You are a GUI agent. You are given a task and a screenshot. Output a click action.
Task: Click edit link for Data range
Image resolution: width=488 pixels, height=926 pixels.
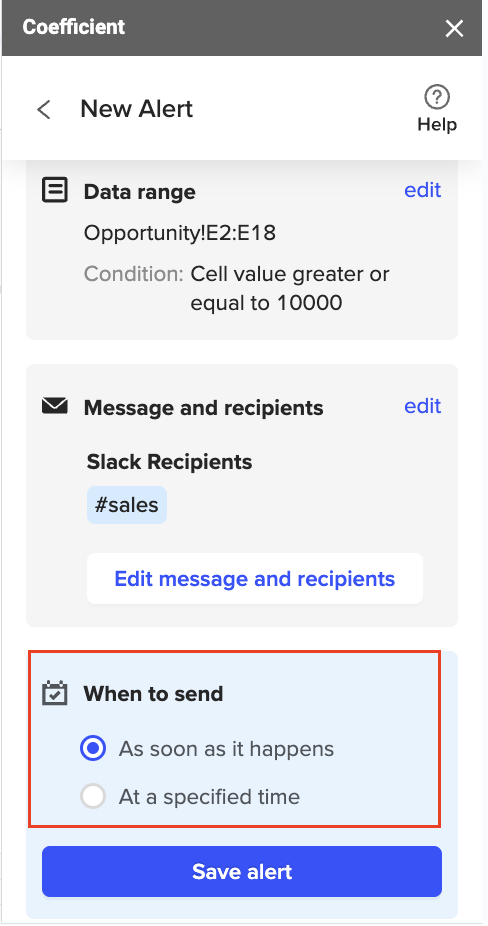(422, 190)
